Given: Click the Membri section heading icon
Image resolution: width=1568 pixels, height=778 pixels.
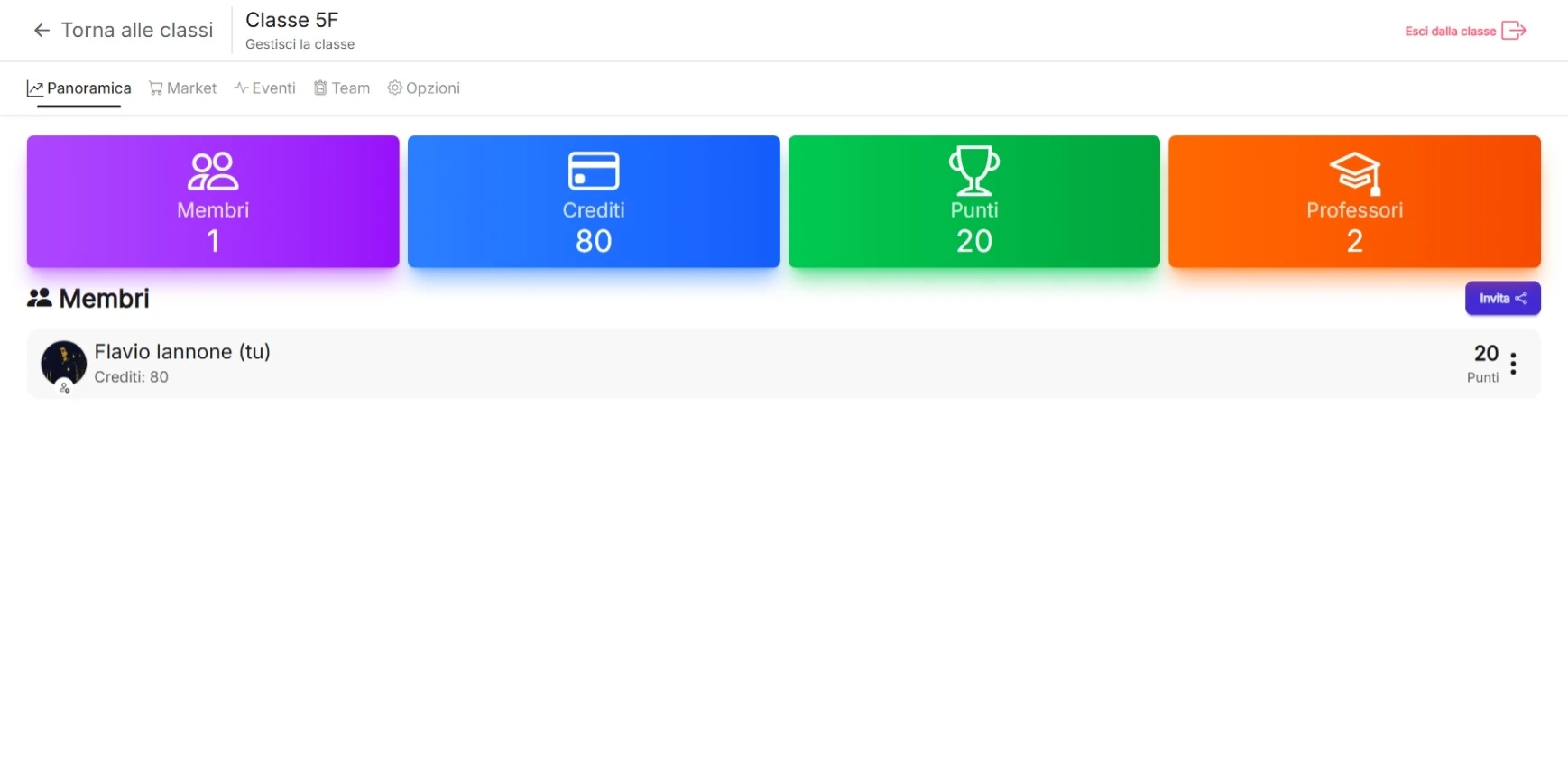Looking at the screenshot, I should [39, 299].
